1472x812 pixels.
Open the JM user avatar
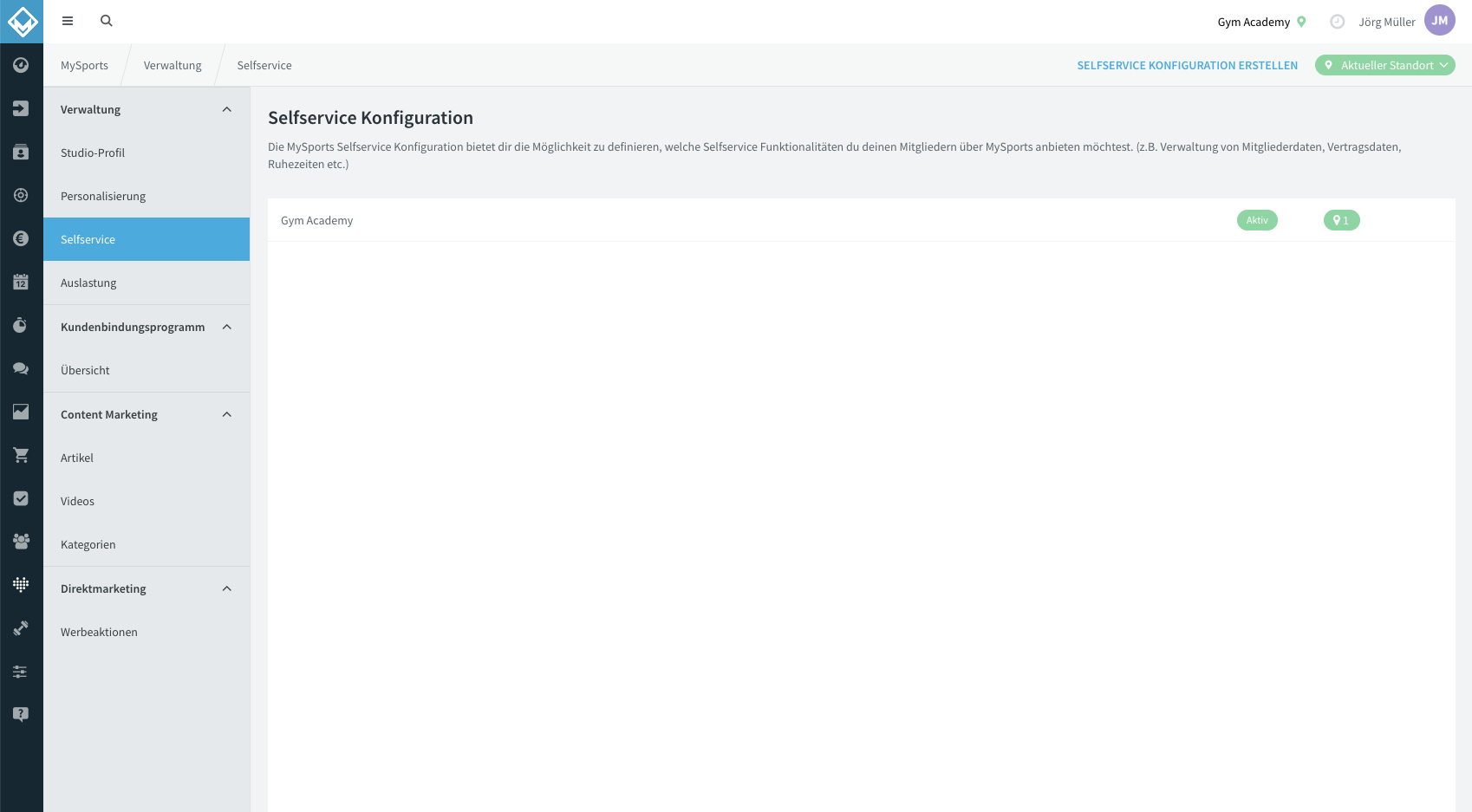(x=1440, y=21)
